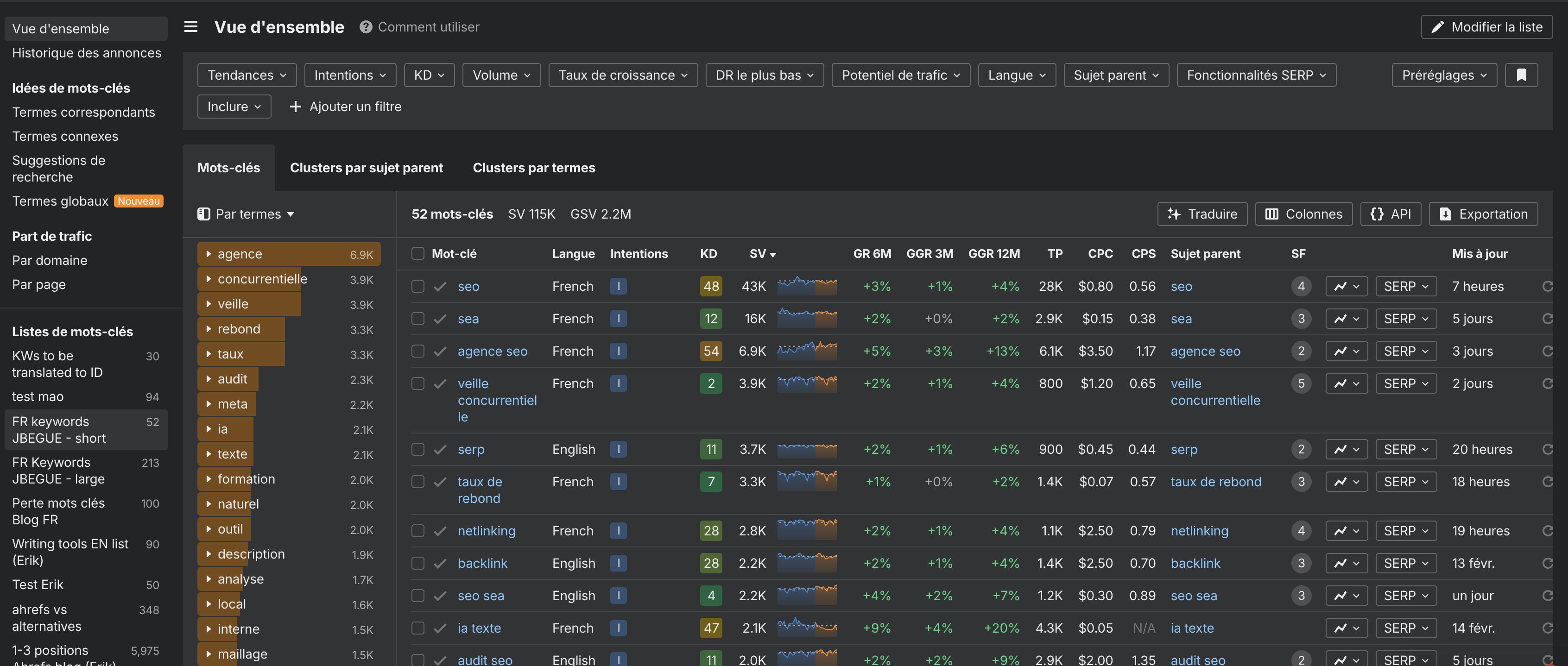Screen dimensions: 1568x666
Task: Check the checkbox for the backlink keyword
Action: 417,563
